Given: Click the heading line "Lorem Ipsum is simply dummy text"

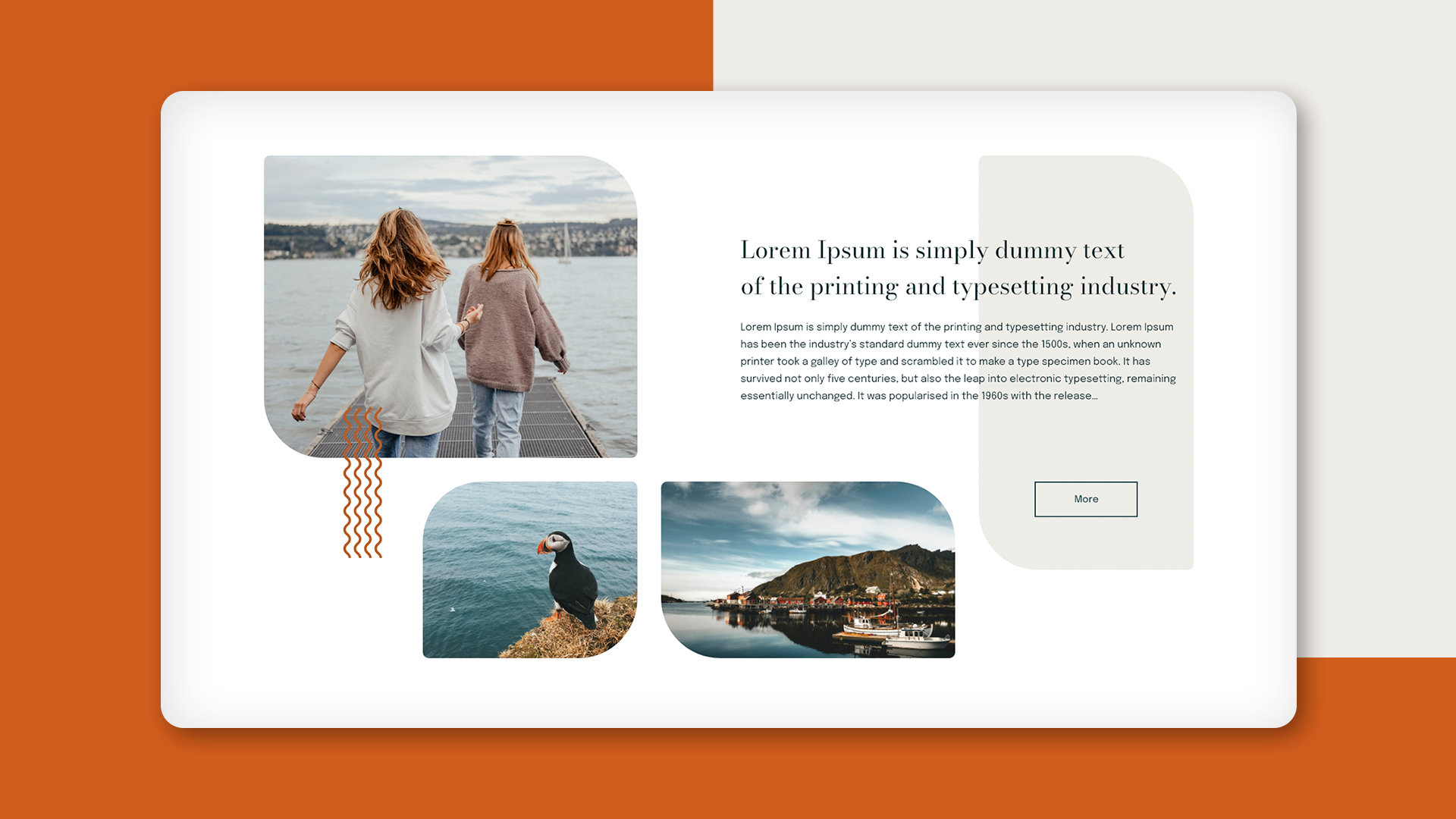Looking at the screenshot, I should coord(932,250).
